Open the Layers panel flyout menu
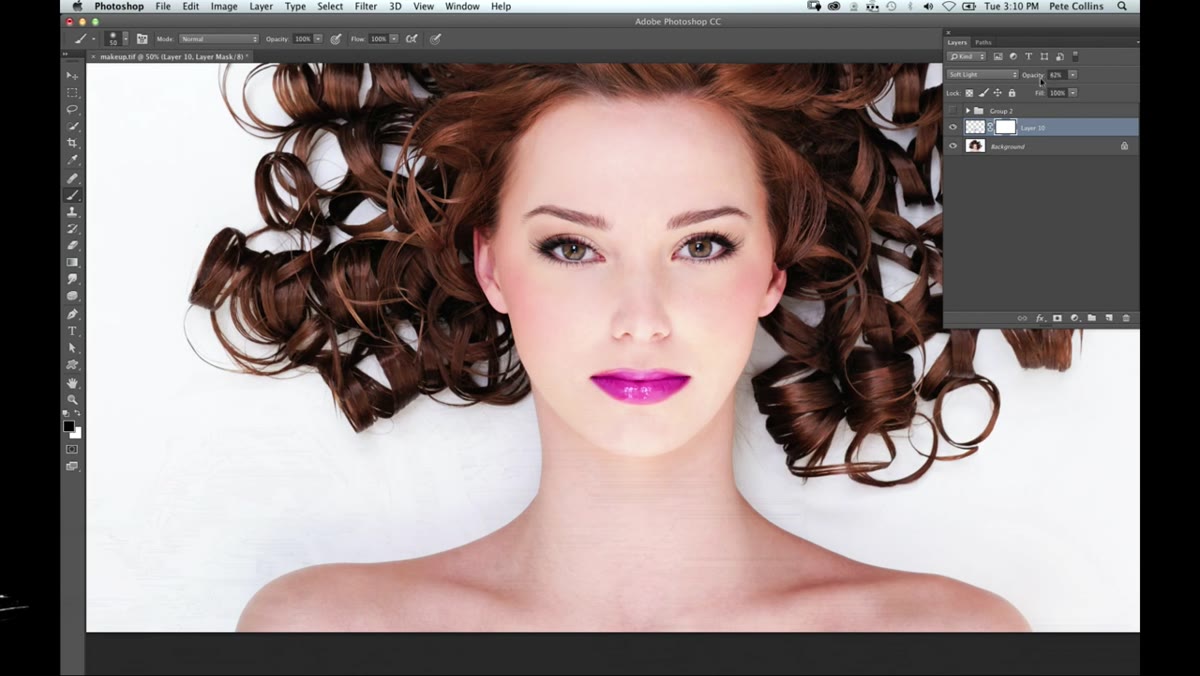This screenshot has width=1200, height=676. click(1136, 42)
